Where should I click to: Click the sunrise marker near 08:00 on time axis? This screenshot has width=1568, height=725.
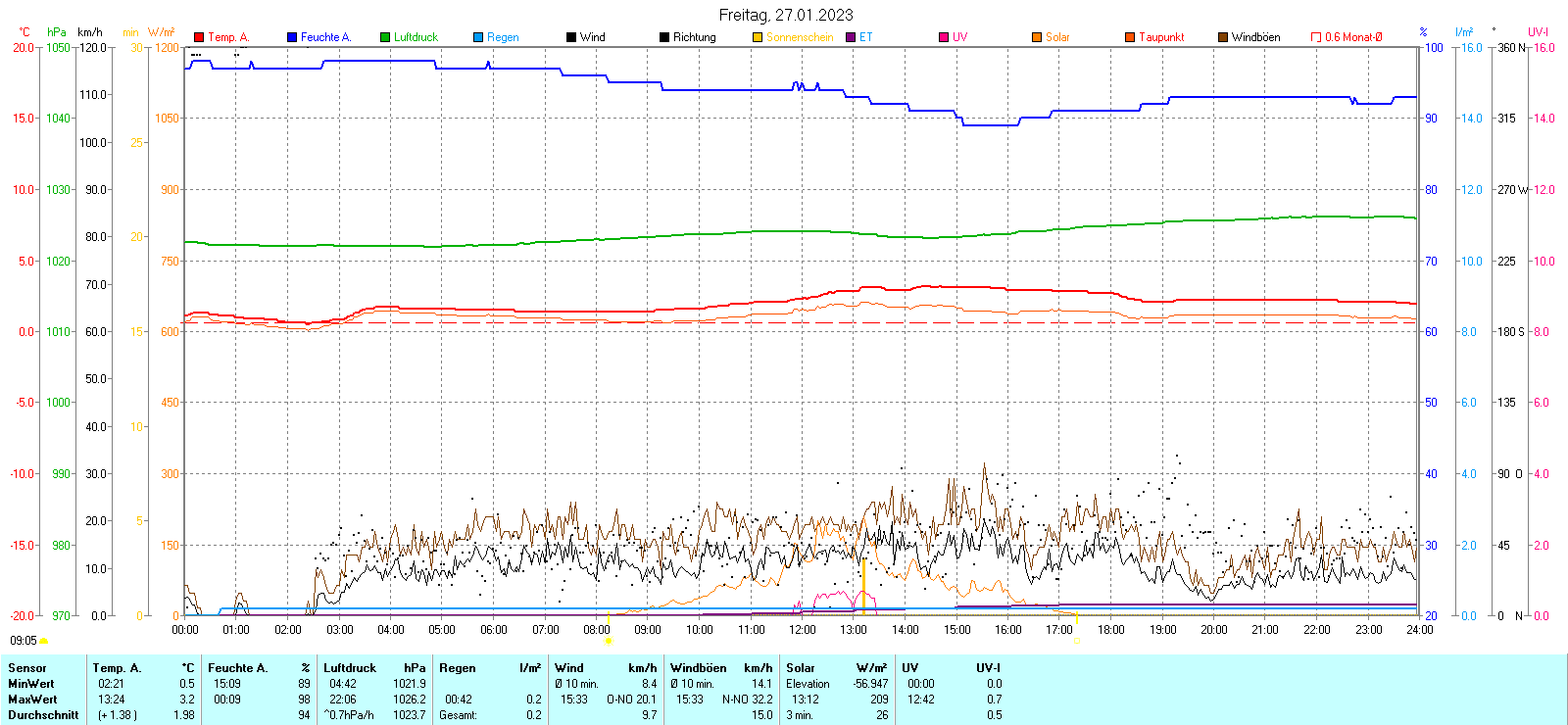[x=609, y=641]
